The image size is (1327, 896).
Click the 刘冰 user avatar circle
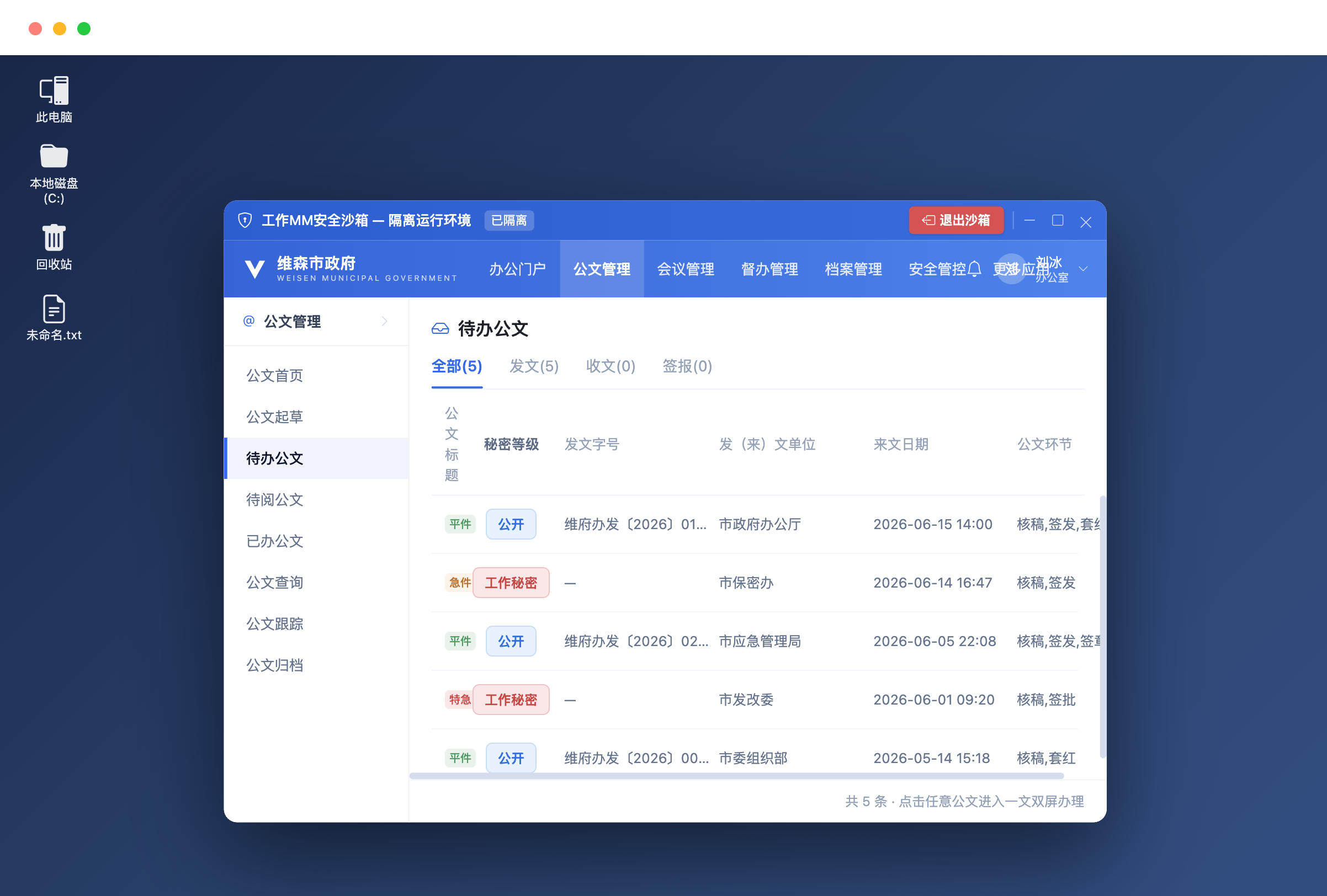coord(1011,269)
